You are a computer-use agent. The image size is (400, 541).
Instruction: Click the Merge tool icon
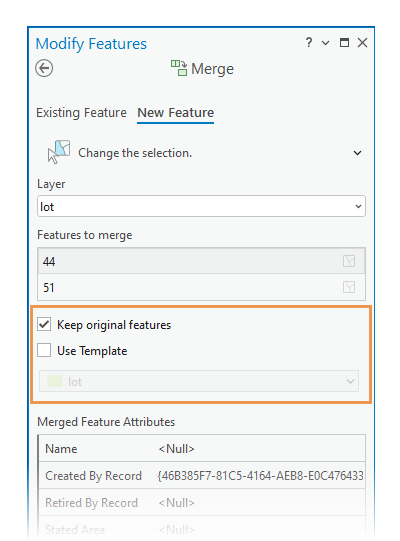[x=179, y=68]
